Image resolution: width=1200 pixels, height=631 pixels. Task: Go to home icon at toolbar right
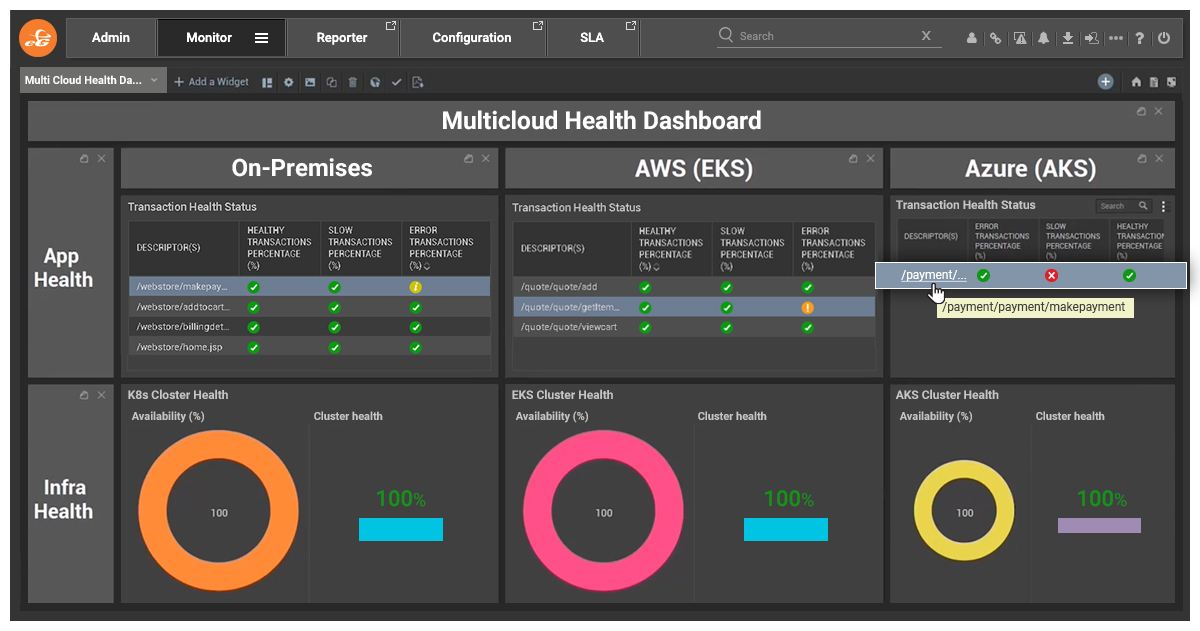[1136, 82]
